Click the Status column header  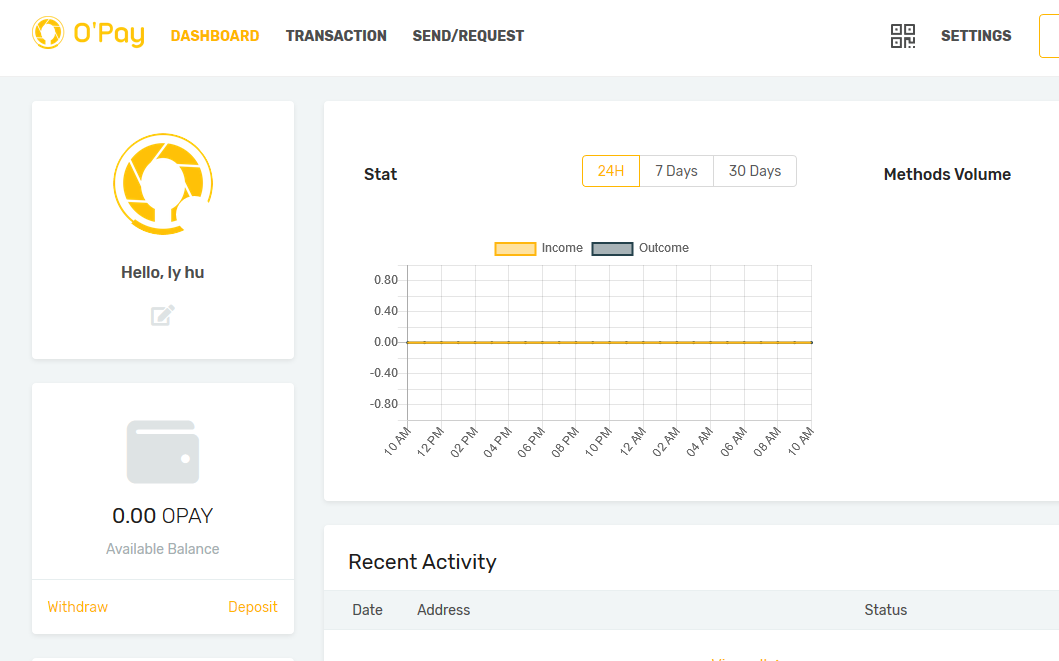pyautogui.click(x=885, y=610)
